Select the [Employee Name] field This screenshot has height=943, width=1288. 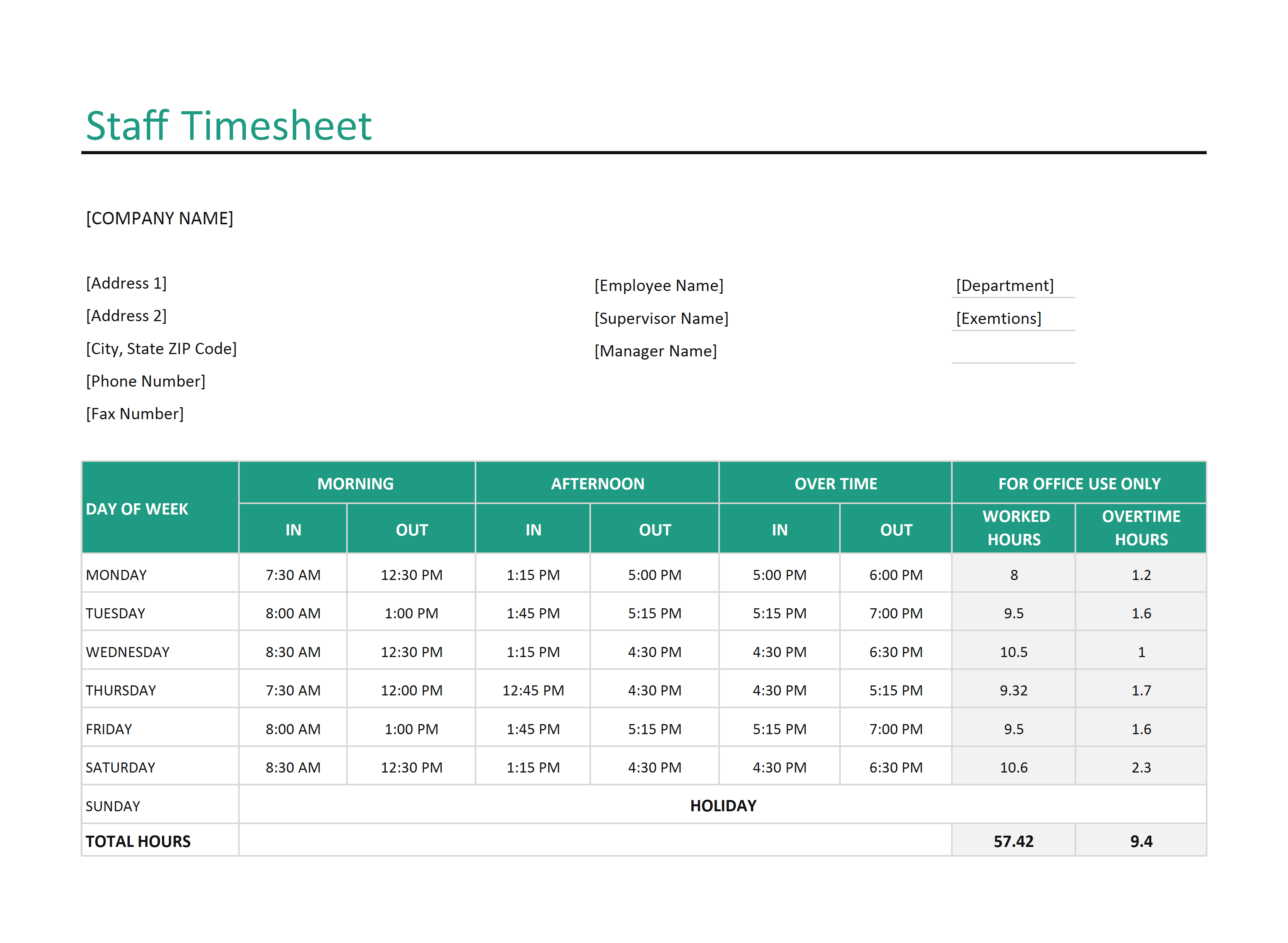659,286
